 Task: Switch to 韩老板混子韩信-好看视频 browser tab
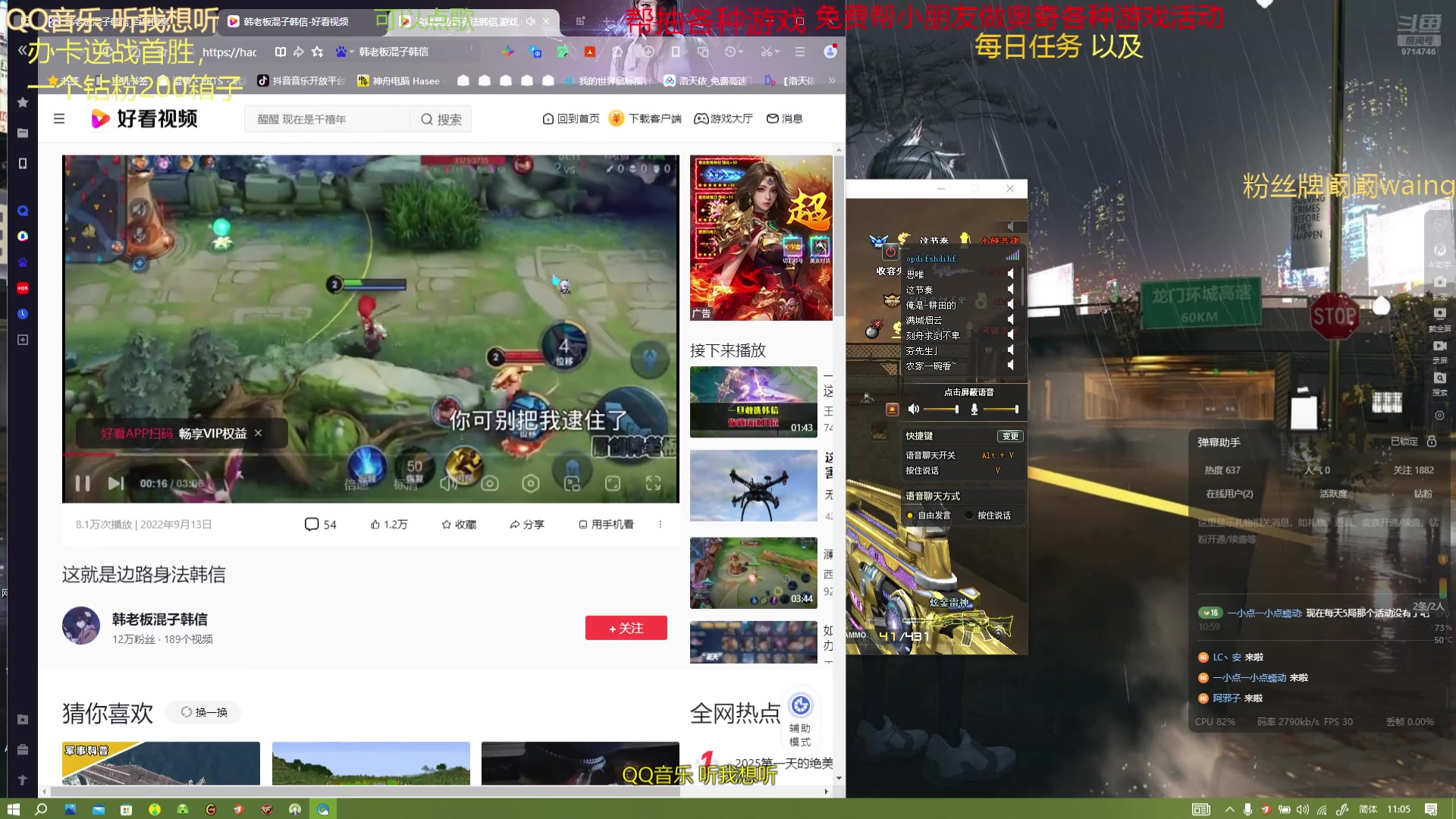pyautogui.click(x=295, y=21)
